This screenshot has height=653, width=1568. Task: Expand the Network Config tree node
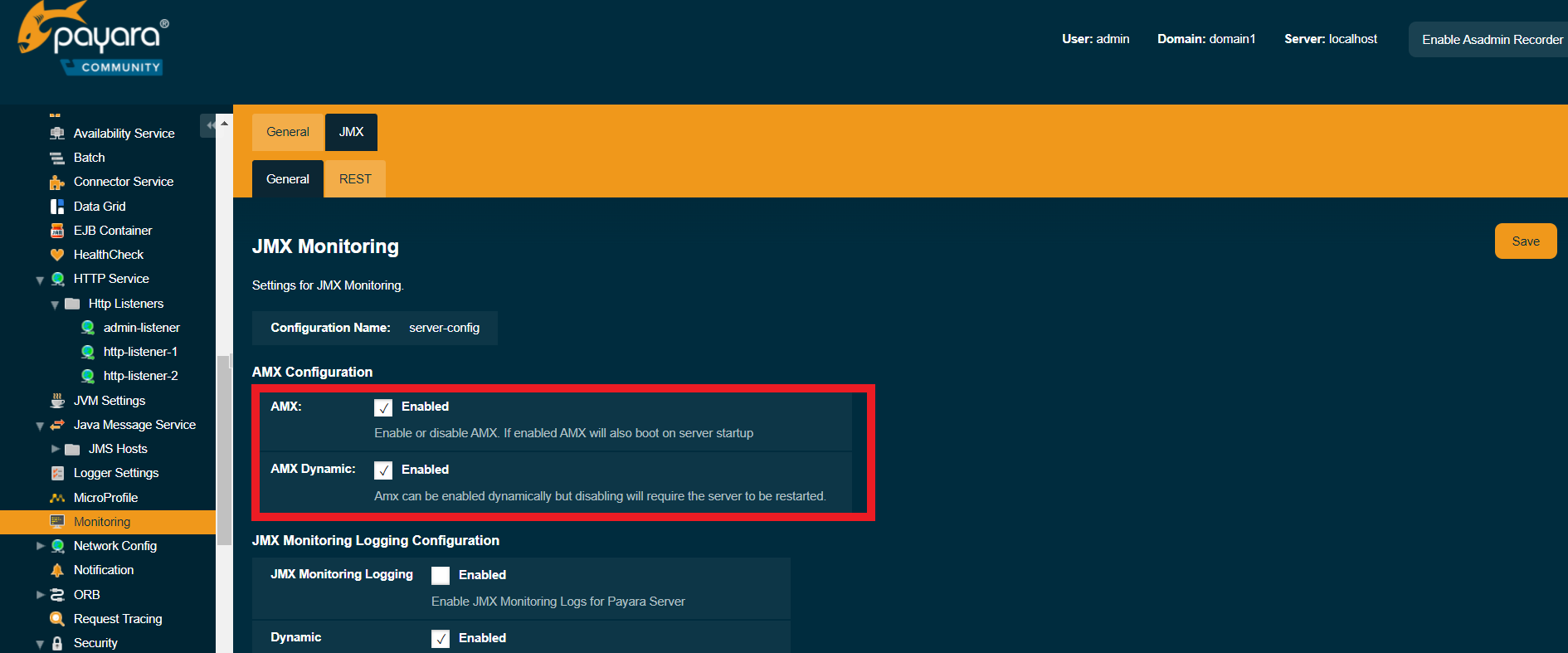(40, 546)
